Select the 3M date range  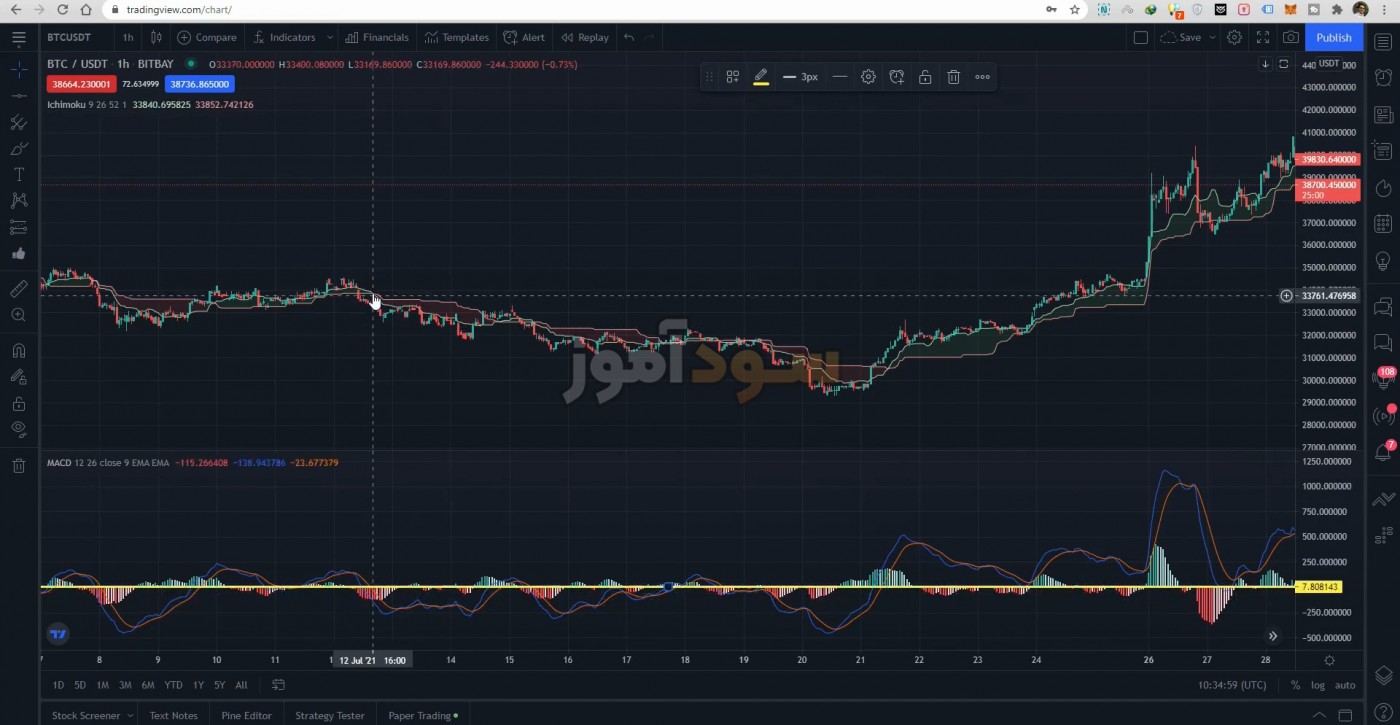[125, 685]
